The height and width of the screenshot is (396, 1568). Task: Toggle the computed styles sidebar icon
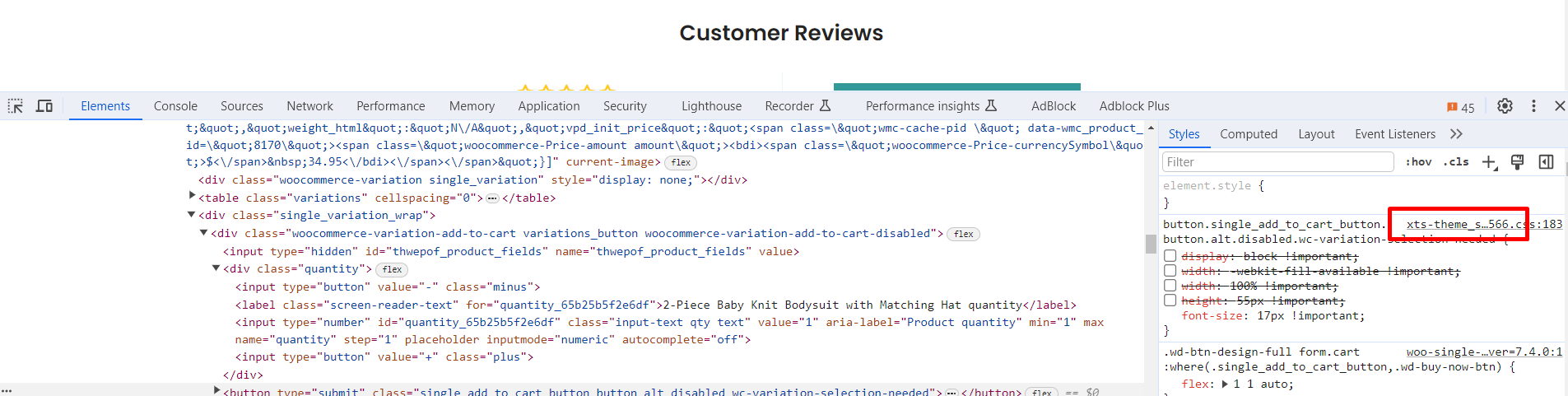pos(1546,162)
